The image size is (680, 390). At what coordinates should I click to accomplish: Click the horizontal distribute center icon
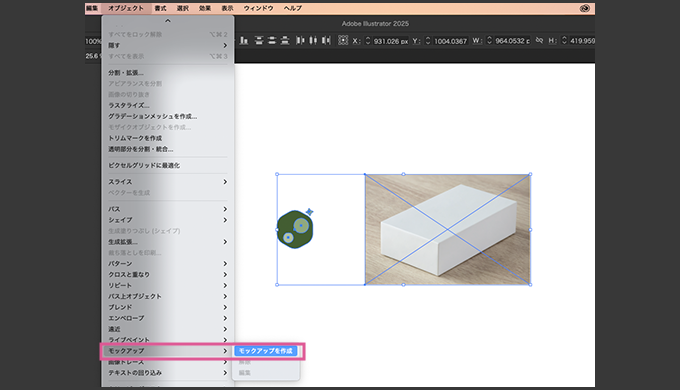(x=313, y=40)
